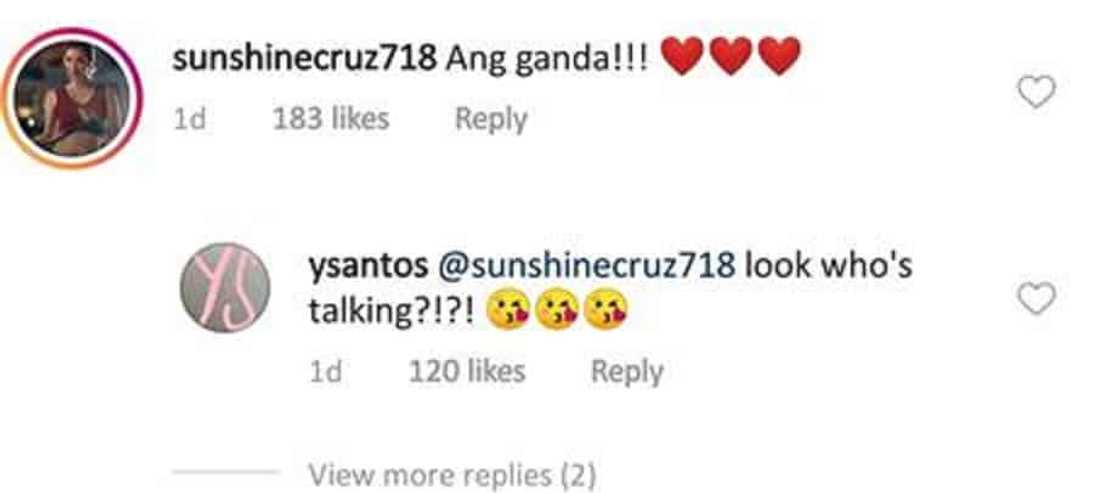The height and width of the screenshot is (493, 1120).
Task: Open the ysantos YS avatar
Action: [225, 287]
